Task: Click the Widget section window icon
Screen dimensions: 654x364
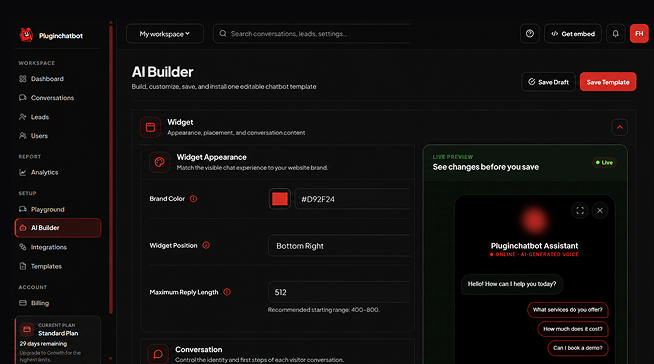Action: click(151, 127)
